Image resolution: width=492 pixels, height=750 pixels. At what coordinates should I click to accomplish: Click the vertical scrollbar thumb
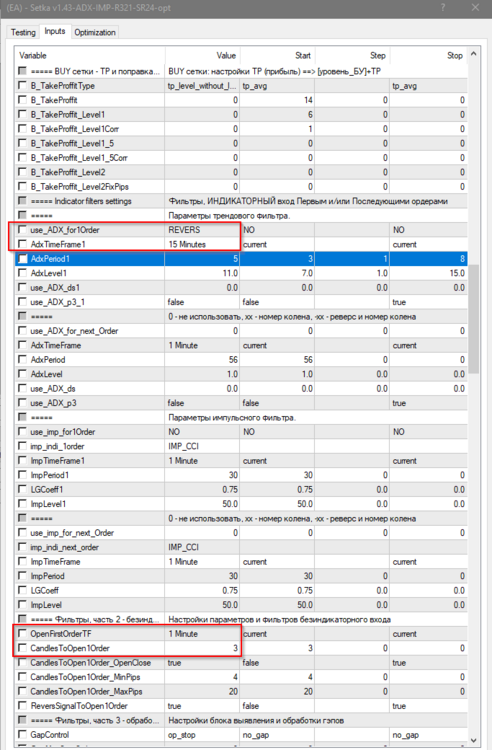pyautogui.click(x=473, y=320)
